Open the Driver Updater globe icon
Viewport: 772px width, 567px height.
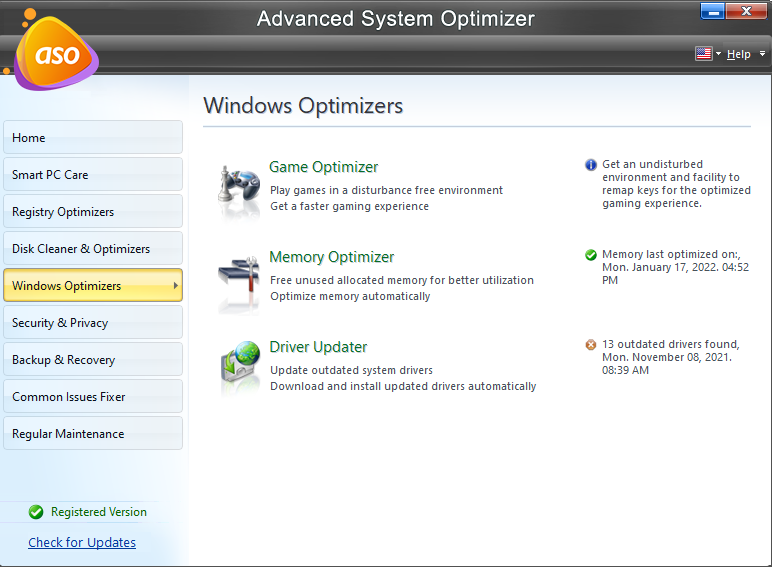point(240,363)
